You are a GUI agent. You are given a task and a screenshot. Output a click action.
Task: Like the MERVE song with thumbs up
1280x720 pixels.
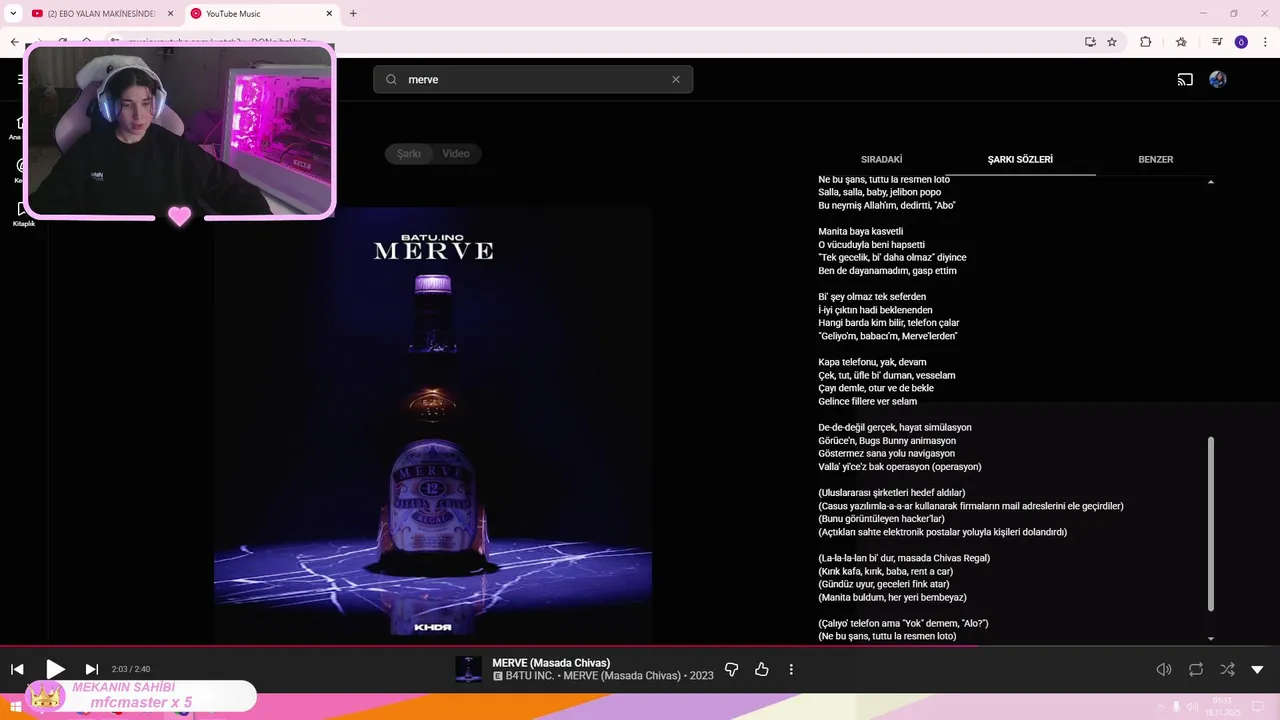[762, 669]
